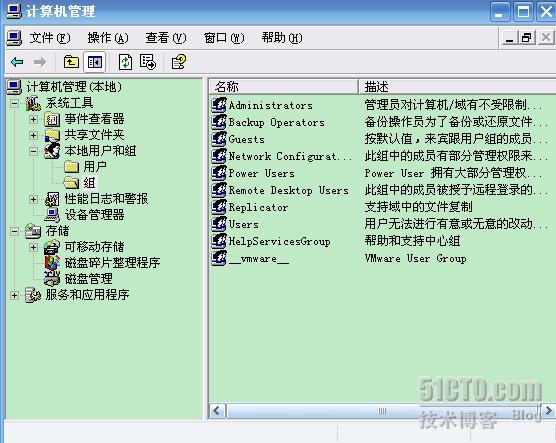The height and width of the screenshot is (443, 556).
Task: Click the __vmware__ group icon
Action: point(219,258)
